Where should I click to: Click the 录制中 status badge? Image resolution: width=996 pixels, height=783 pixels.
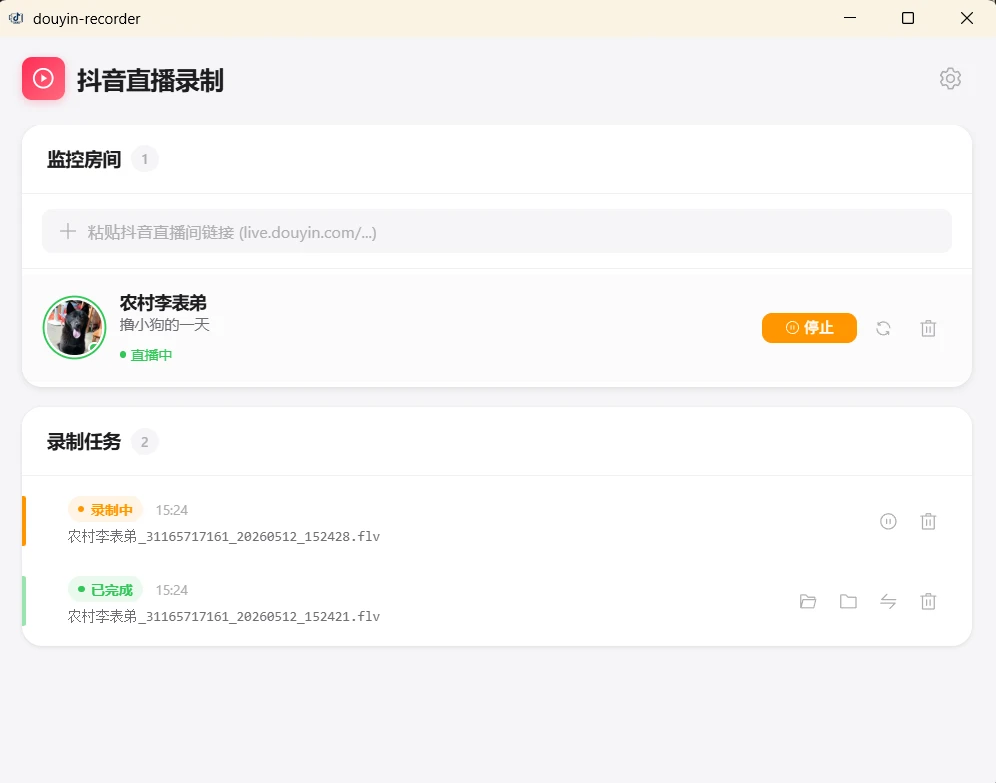tap(105, 510)
